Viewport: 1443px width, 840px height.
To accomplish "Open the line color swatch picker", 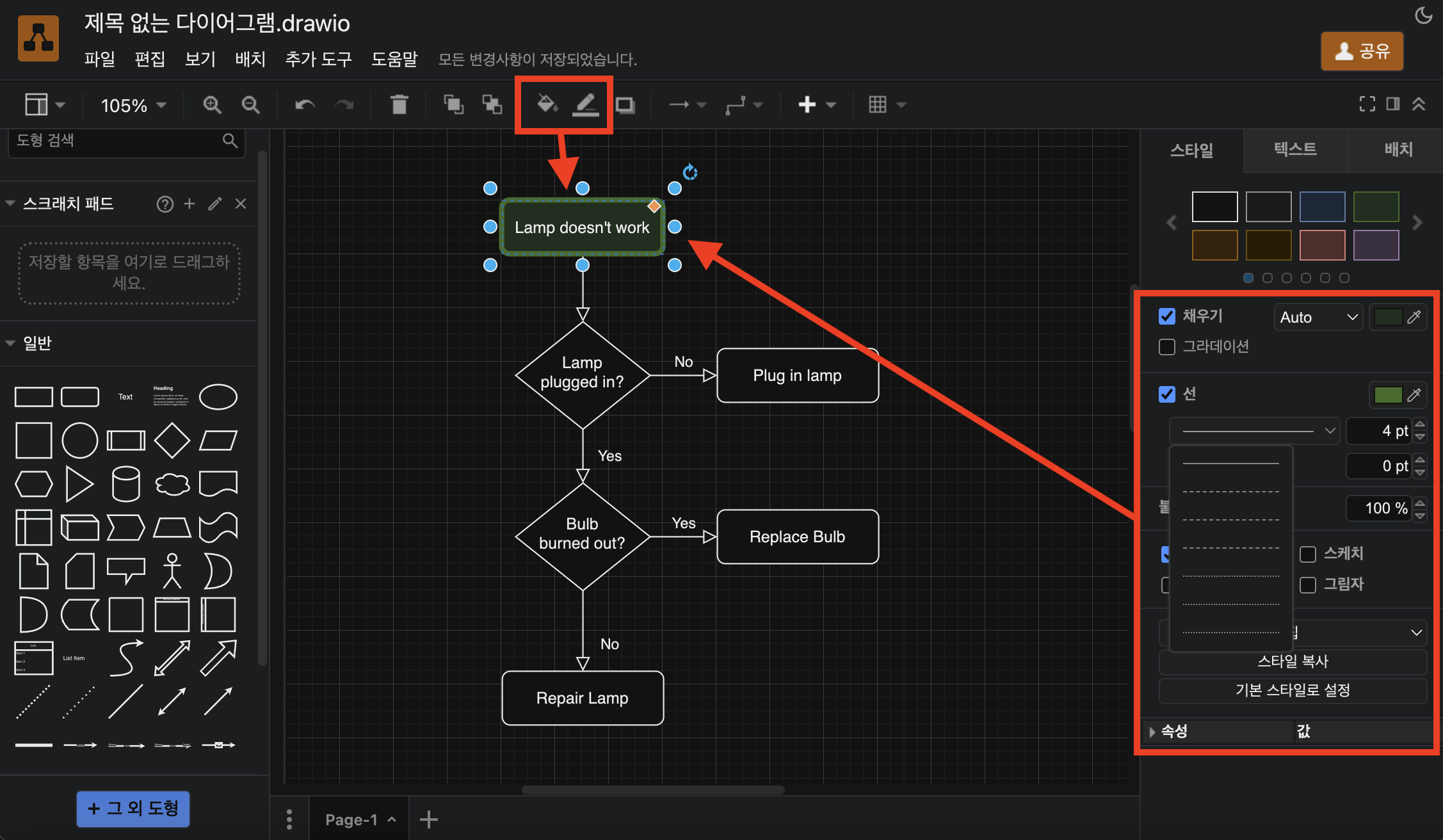I will tap(1398, 395).
